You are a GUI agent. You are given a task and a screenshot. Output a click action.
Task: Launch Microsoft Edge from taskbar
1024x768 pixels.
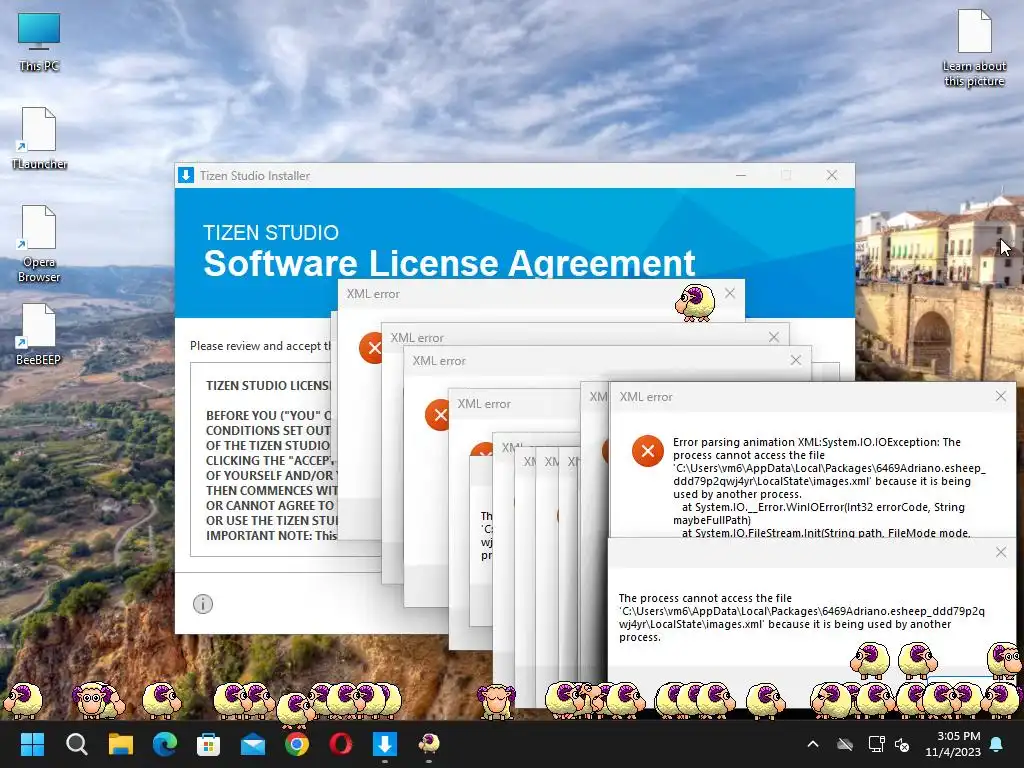pyautogui.click(x=165, y=744)
